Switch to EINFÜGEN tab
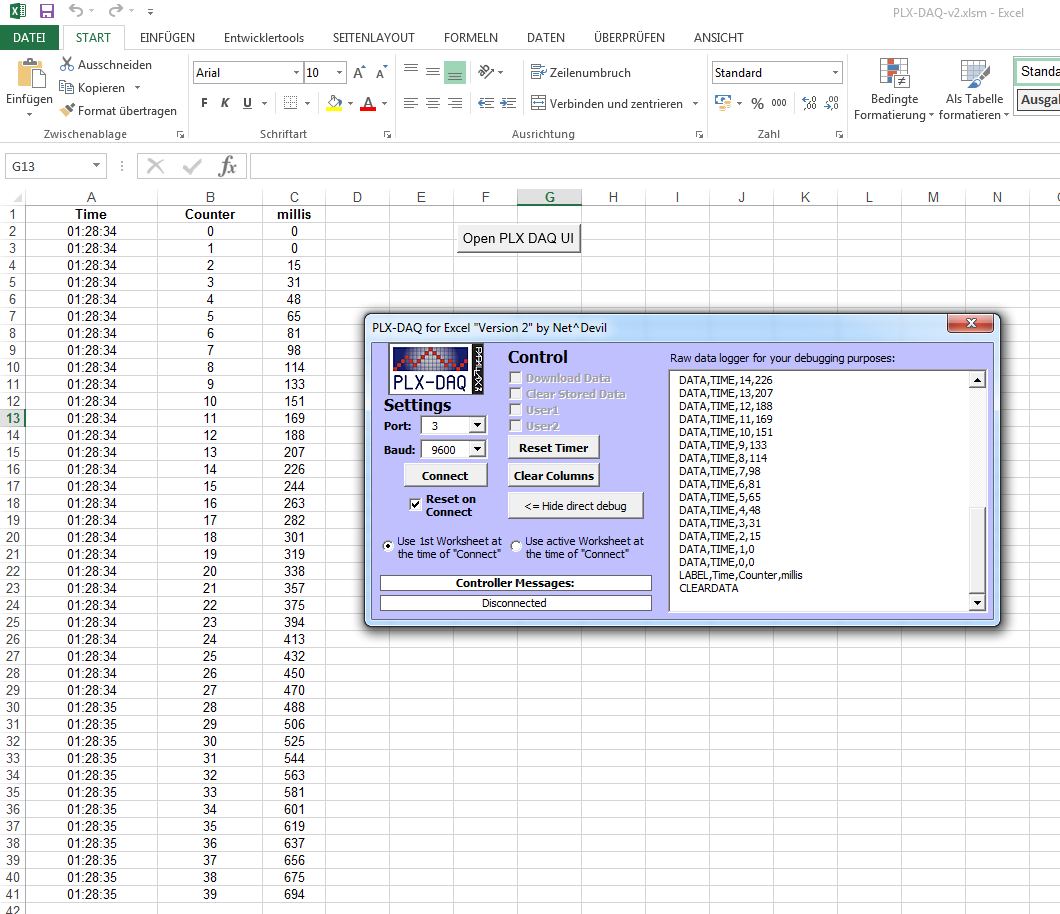The width and height of the screenshot is (1060, 914). (167, 38)
